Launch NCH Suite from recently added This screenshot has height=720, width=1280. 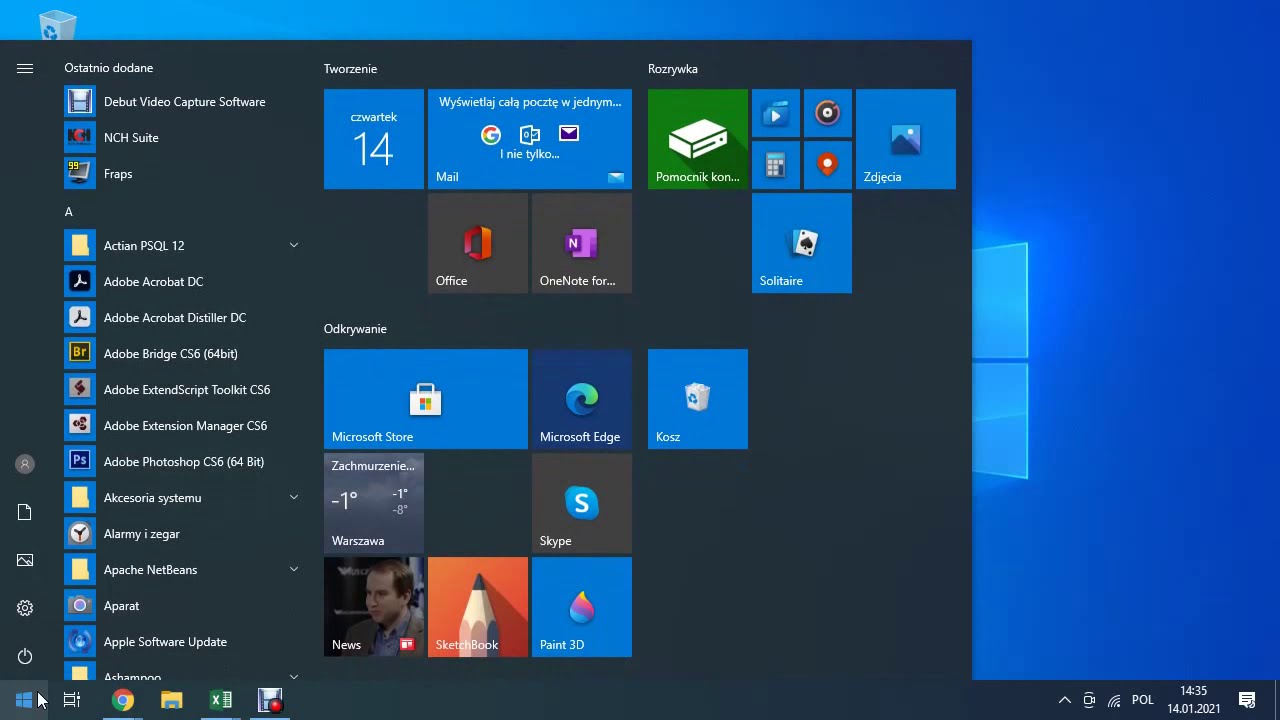tap(184, 138)
